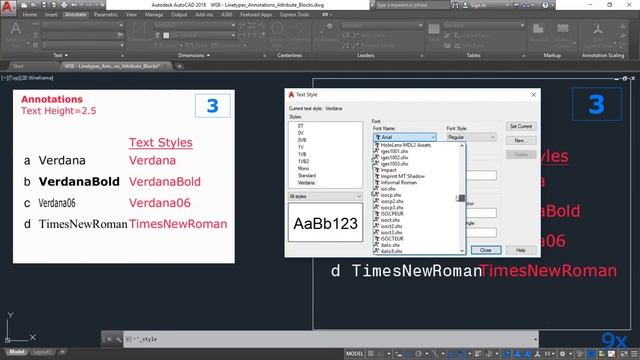Toggle AutoScale annotation icon in status bar
The height and width of the screenshot is (360, 640).
point(528,353)
